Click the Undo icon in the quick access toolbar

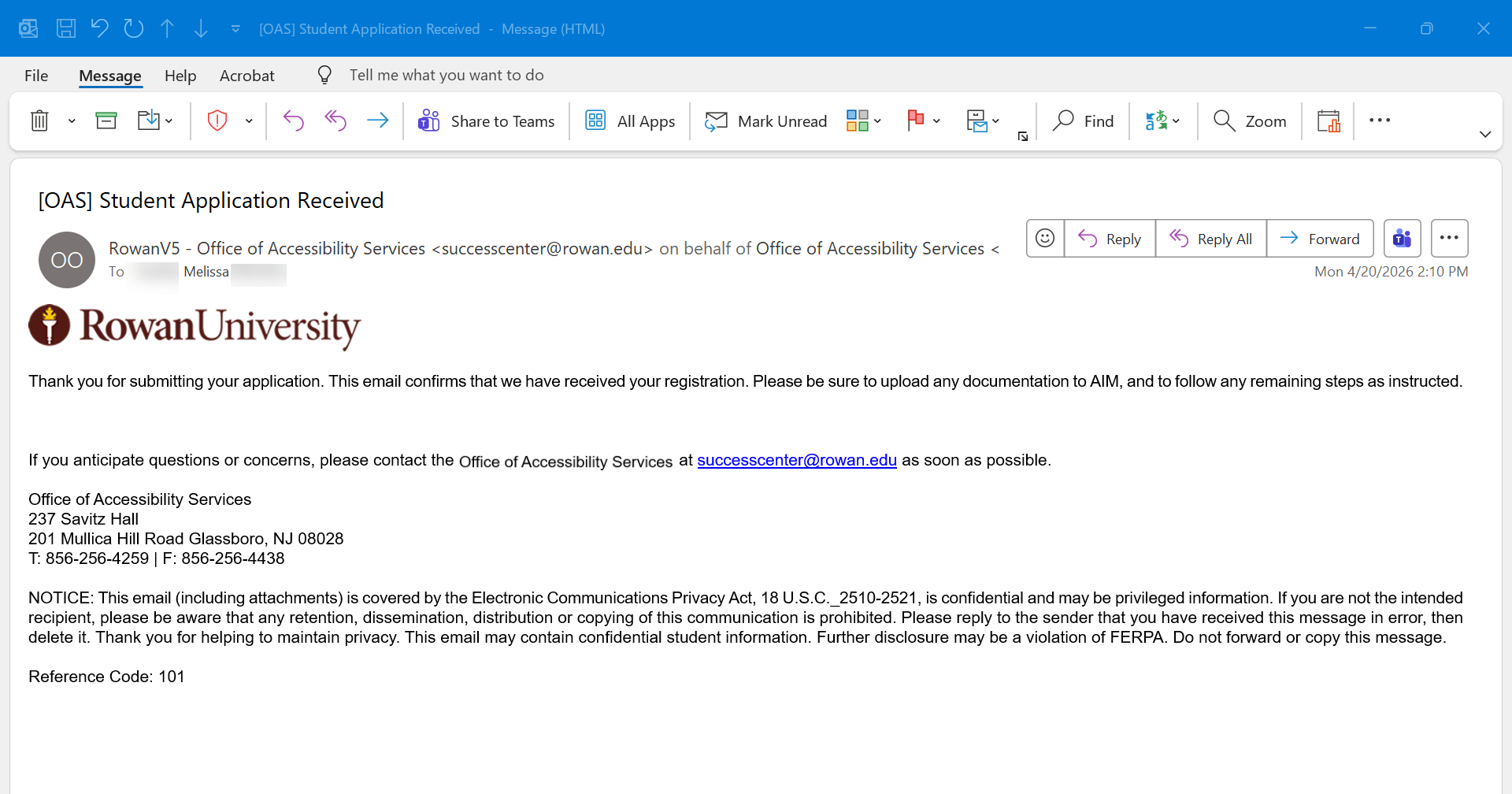[99, 29]
